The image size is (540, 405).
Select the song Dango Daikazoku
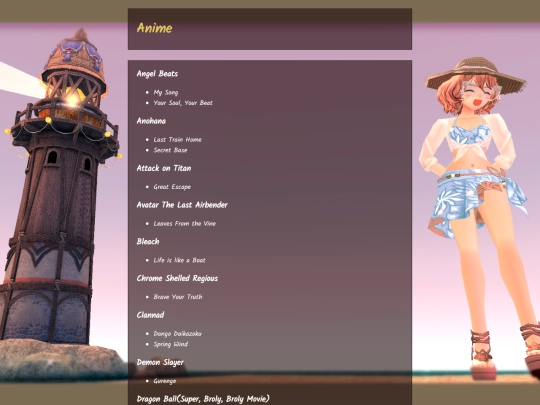[178, 334]
